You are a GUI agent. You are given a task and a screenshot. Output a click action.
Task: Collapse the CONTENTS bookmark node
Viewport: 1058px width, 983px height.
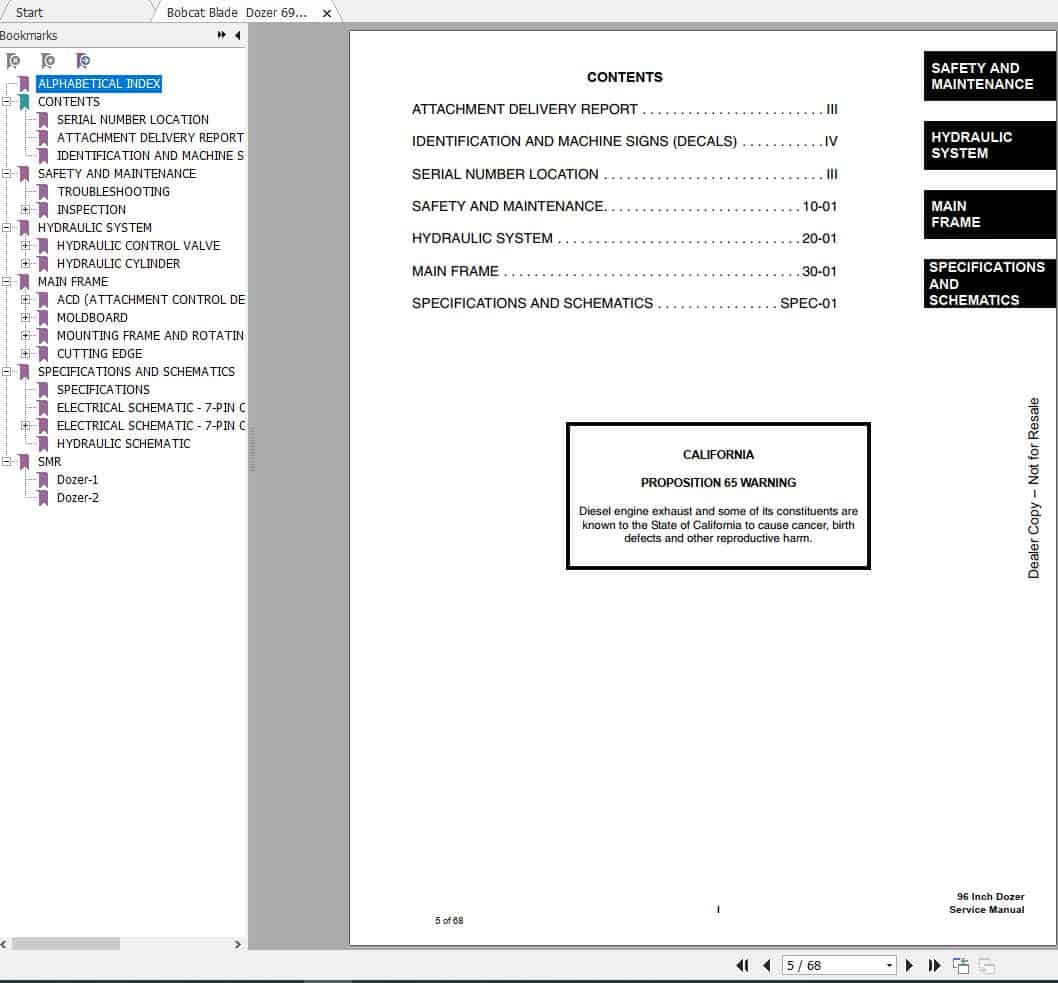(x=7, y=102)
